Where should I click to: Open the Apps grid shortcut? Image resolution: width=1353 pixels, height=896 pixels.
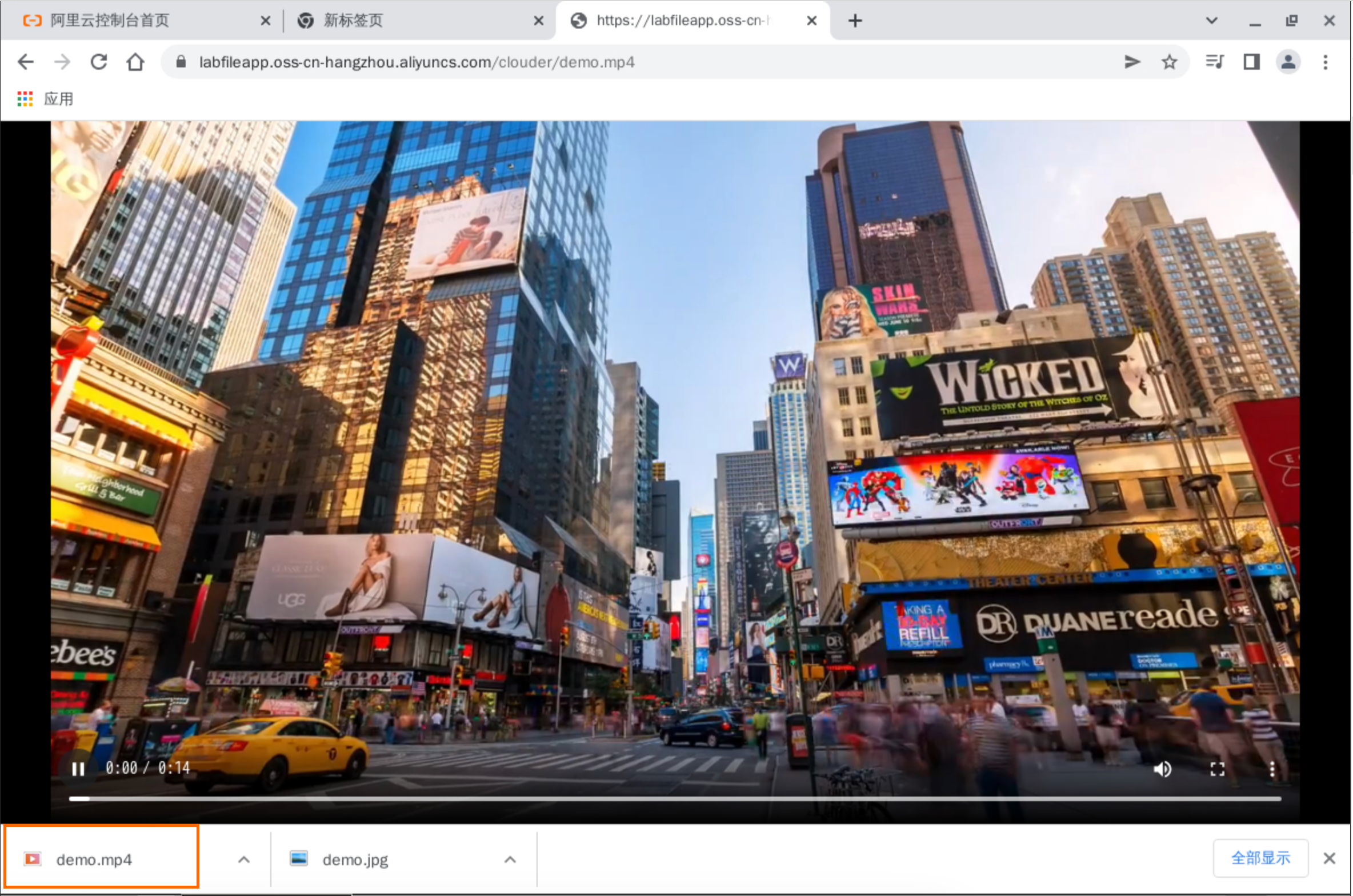point(25,99)
